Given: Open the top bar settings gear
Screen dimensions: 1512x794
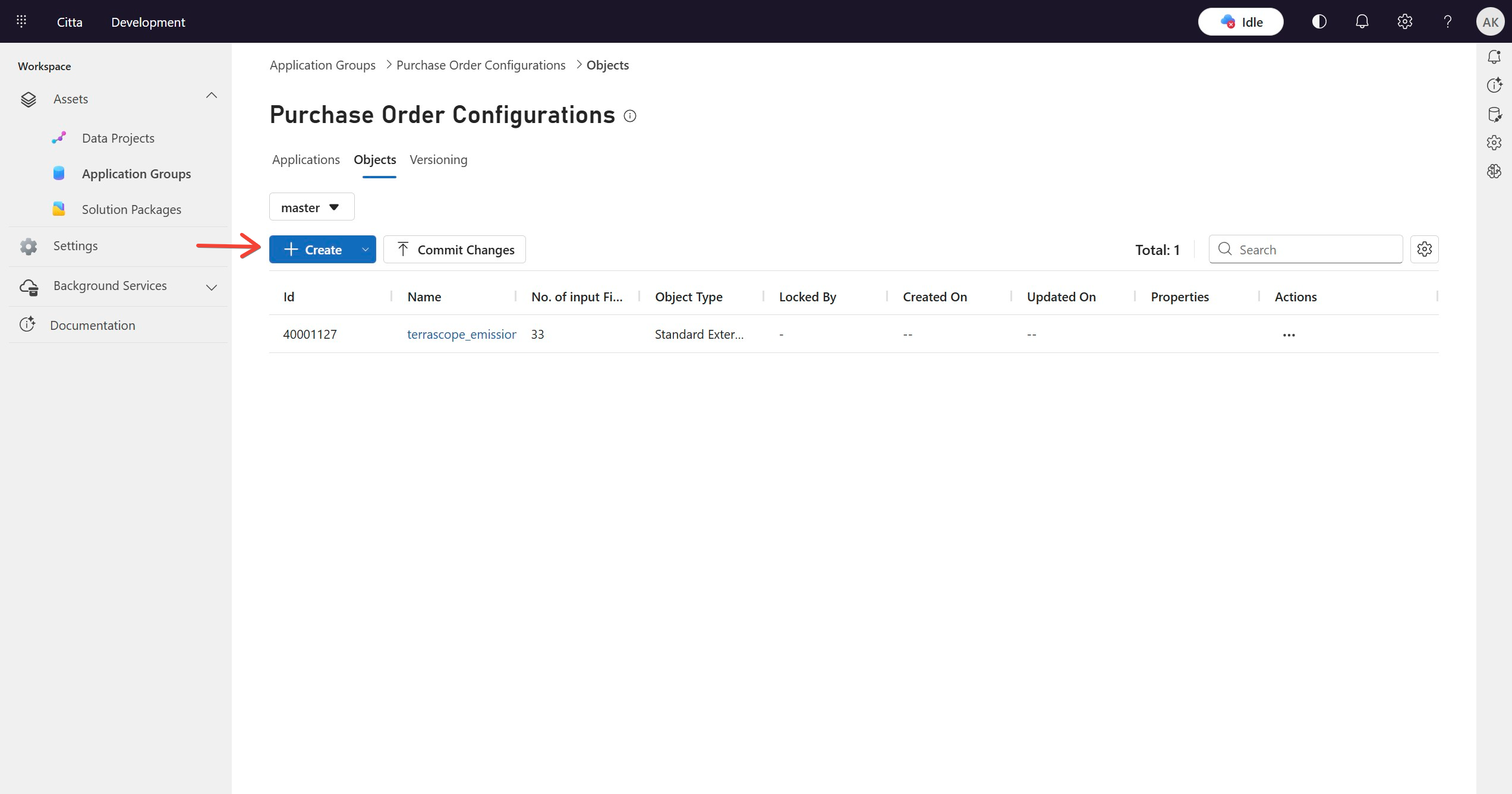Looking at the screenshot, I should click(1404, 21).
